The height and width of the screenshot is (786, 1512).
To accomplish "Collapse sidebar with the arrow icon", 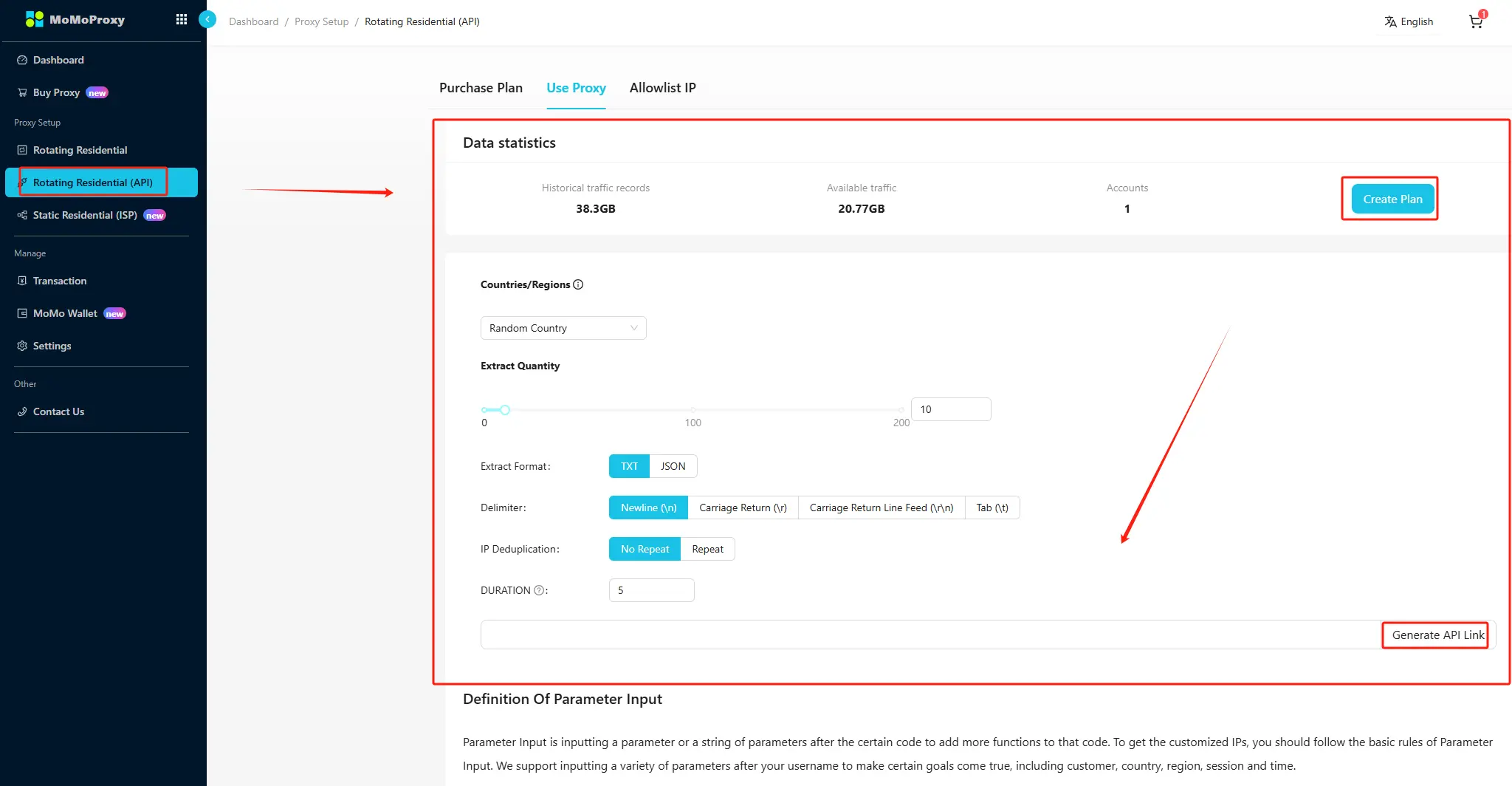I will [207, 20].
